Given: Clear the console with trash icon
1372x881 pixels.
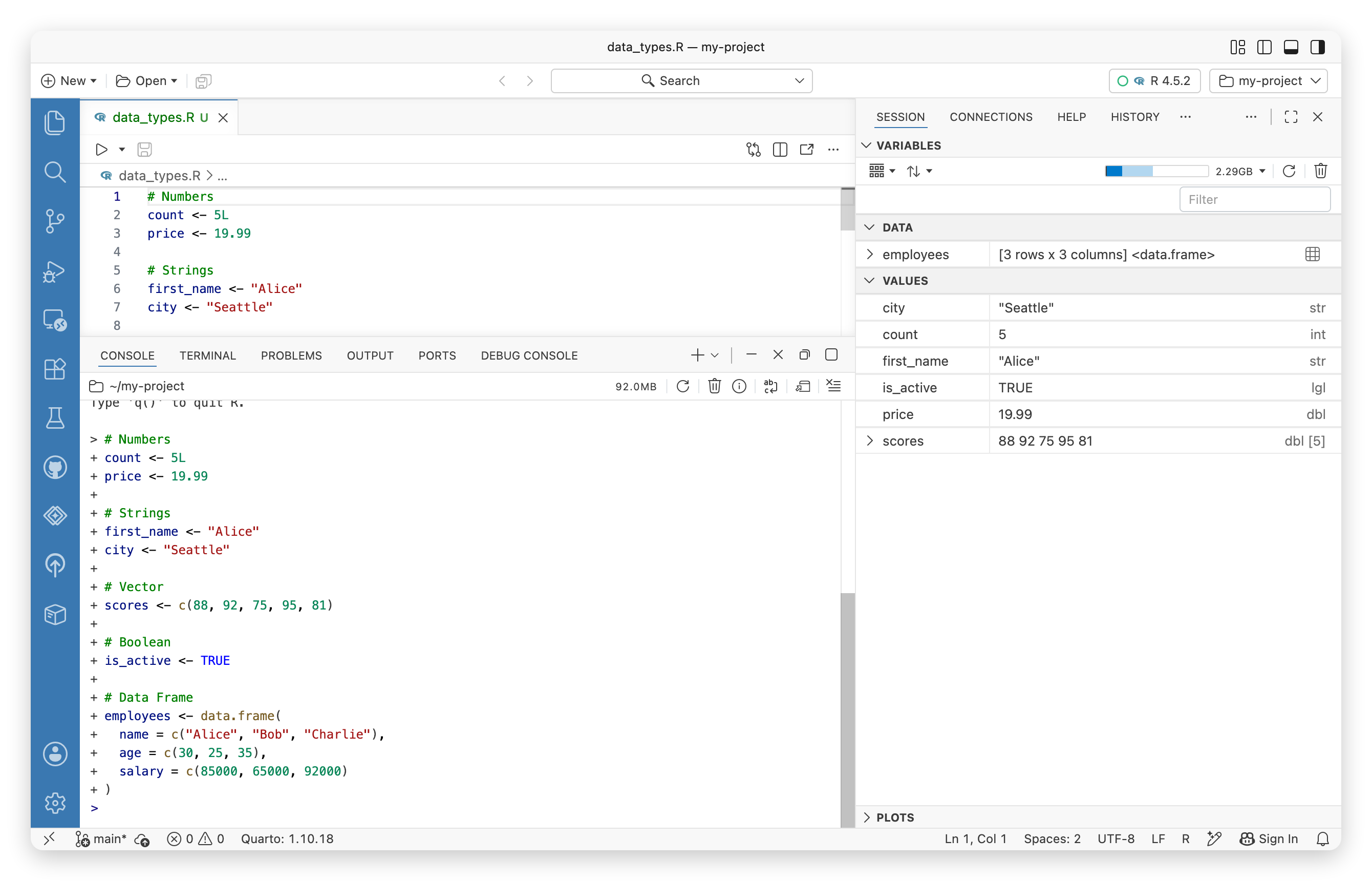Looking at the screenshot, I should point(714,386).
